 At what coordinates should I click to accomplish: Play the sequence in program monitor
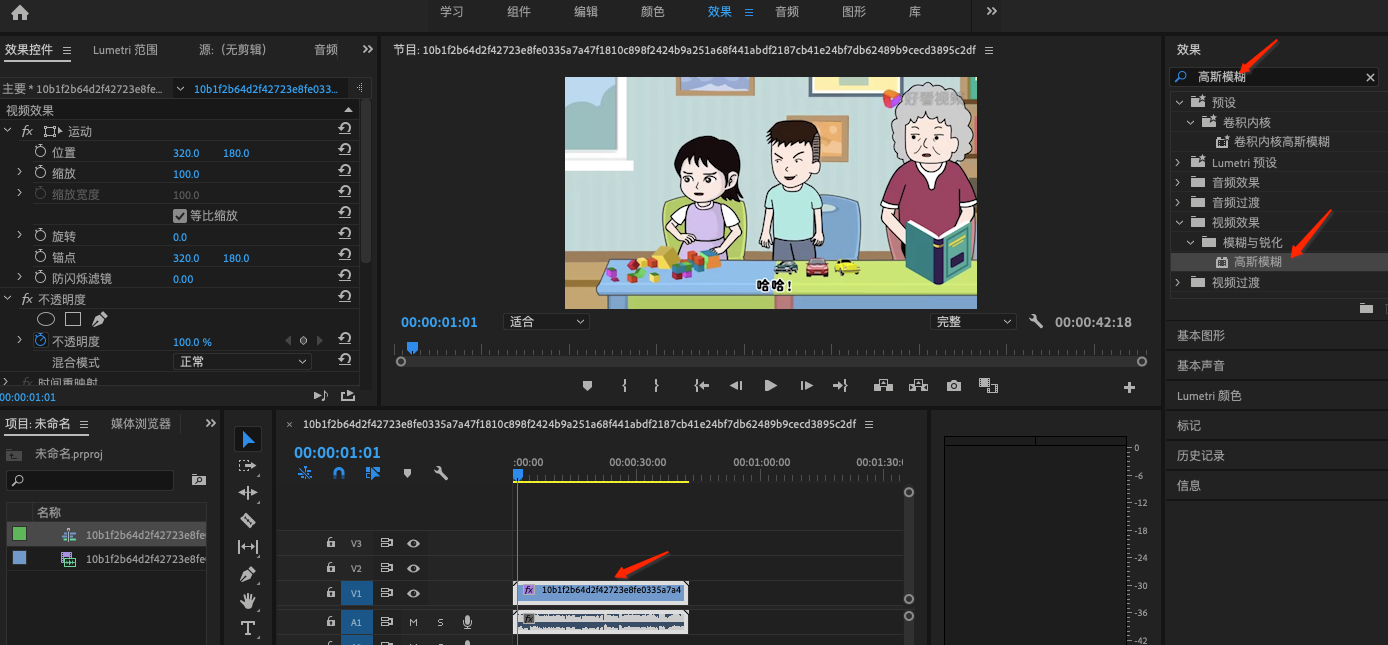coord(770,385)
